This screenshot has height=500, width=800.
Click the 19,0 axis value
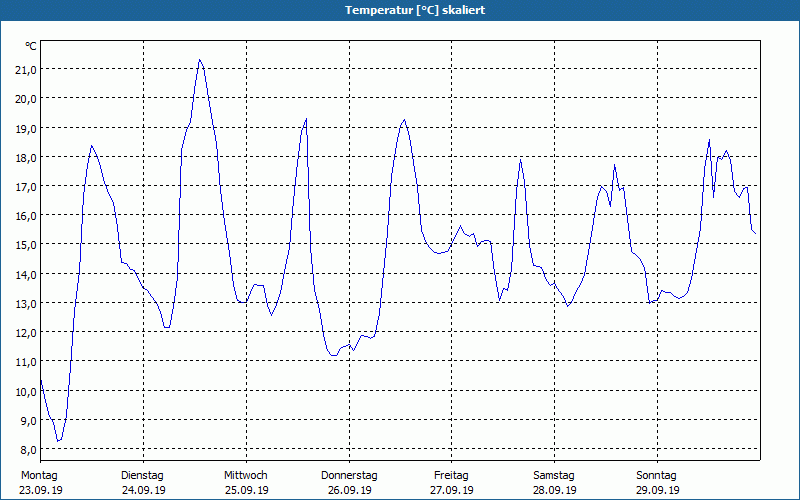click(x=26, y=129)
